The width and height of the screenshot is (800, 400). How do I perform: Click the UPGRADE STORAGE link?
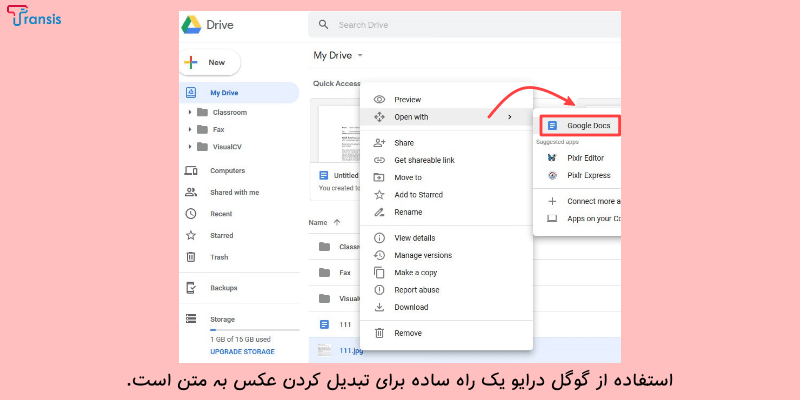[242, 352]
